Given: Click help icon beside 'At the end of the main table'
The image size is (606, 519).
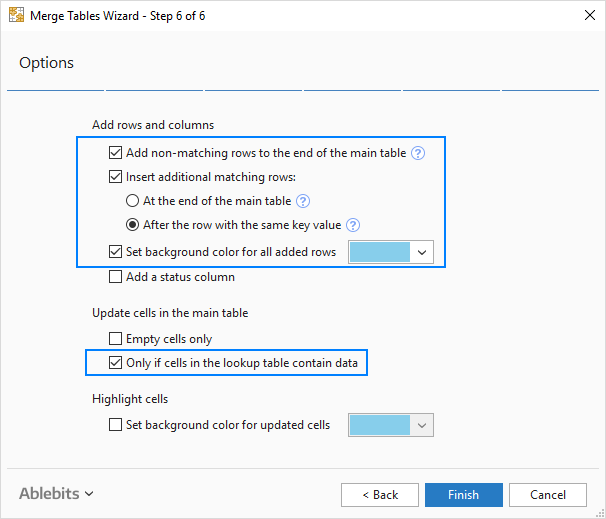Looking at the screenshot, I should pyautogui.click(x=303, y=201).
